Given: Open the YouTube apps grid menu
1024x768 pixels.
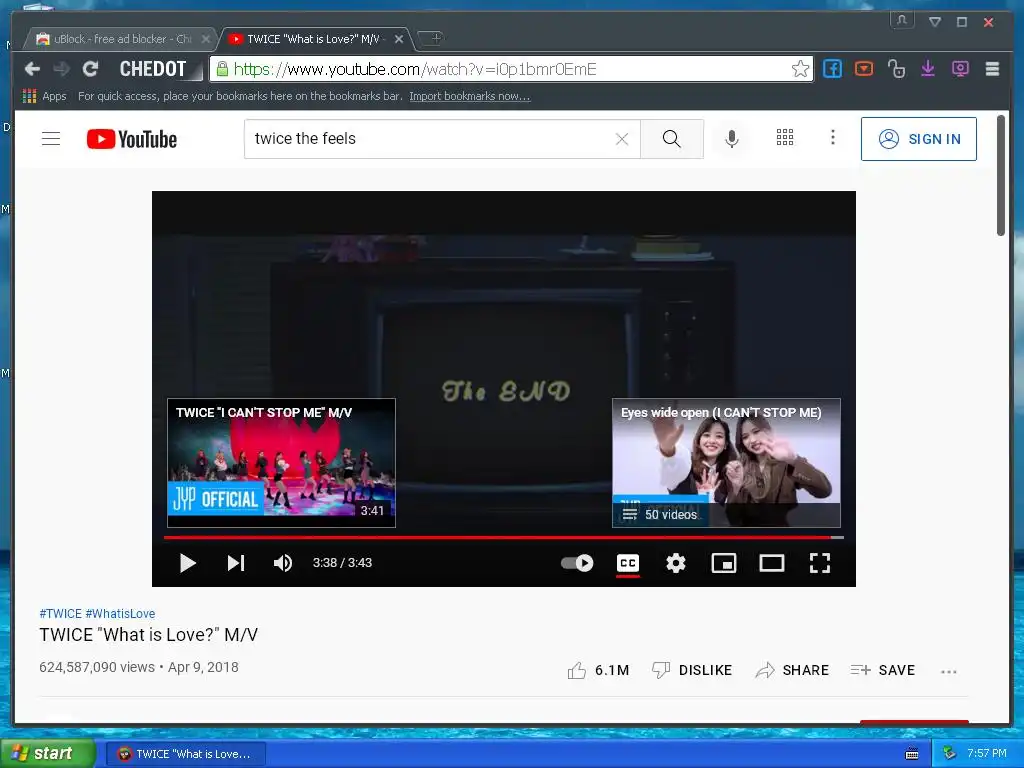Looking at the screenshot, I should pyautogui.click(x=784, y=137).
